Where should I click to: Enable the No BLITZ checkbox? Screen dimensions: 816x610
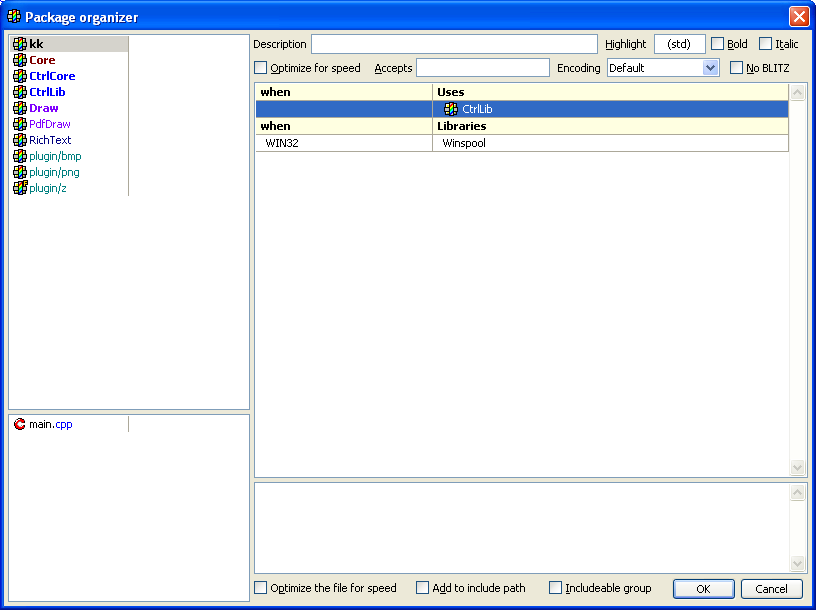(737, 68)
